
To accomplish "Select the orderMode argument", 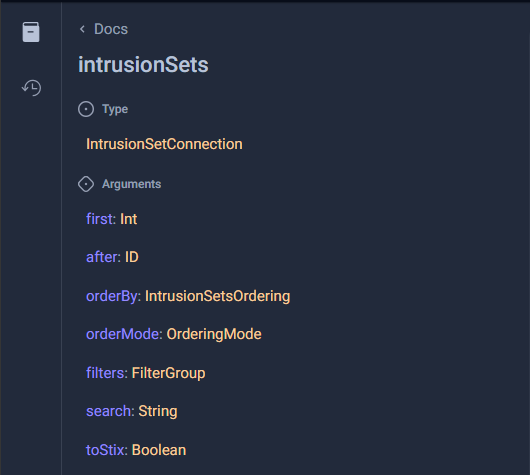I will coord(124,334).
